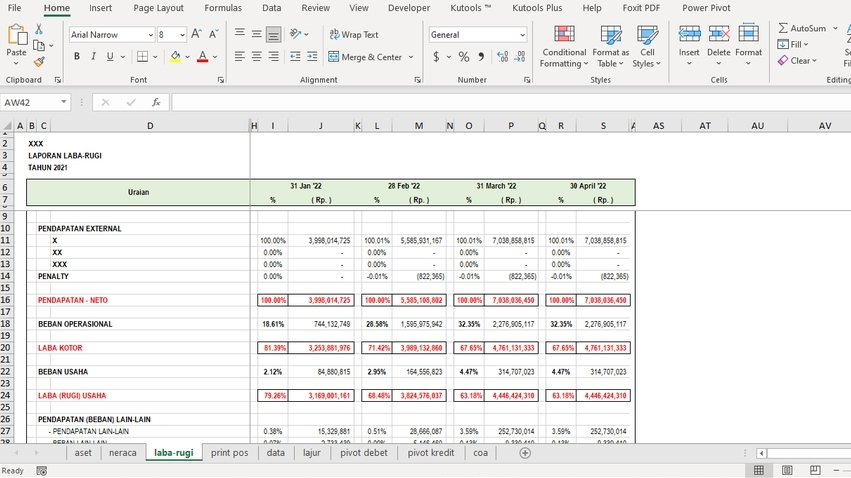This screenshot has height=478, width=851.
Task: Decrease font size with the smaller A icon
Action: tap(214, 34)
